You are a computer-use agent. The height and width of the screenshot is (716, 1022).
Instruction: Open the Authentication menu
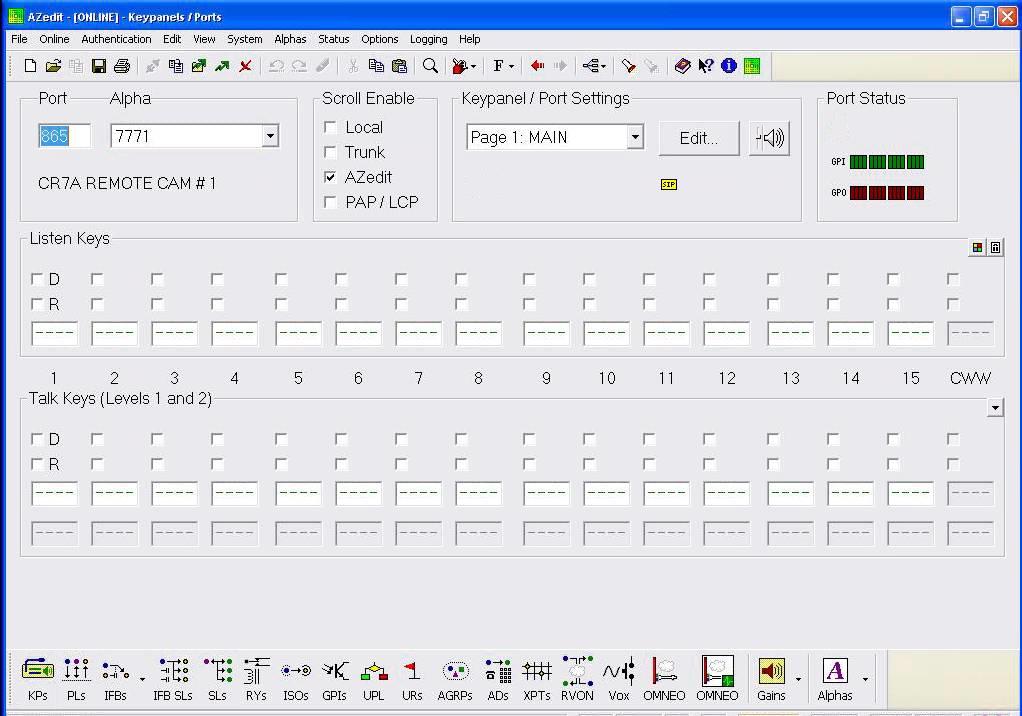click(x=116, y=39)
